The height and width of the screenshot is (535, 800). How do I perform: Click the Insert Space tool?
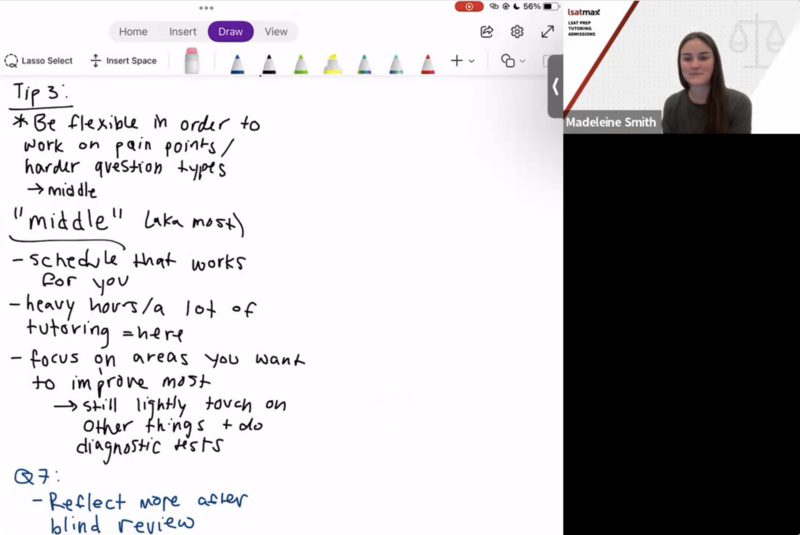pyautogui.click(x=123, y=61)
